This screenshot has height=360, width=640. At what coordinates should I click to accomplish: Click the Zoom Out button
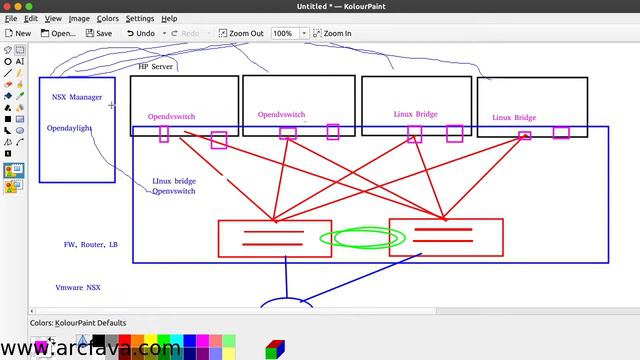tap(241, 33)
